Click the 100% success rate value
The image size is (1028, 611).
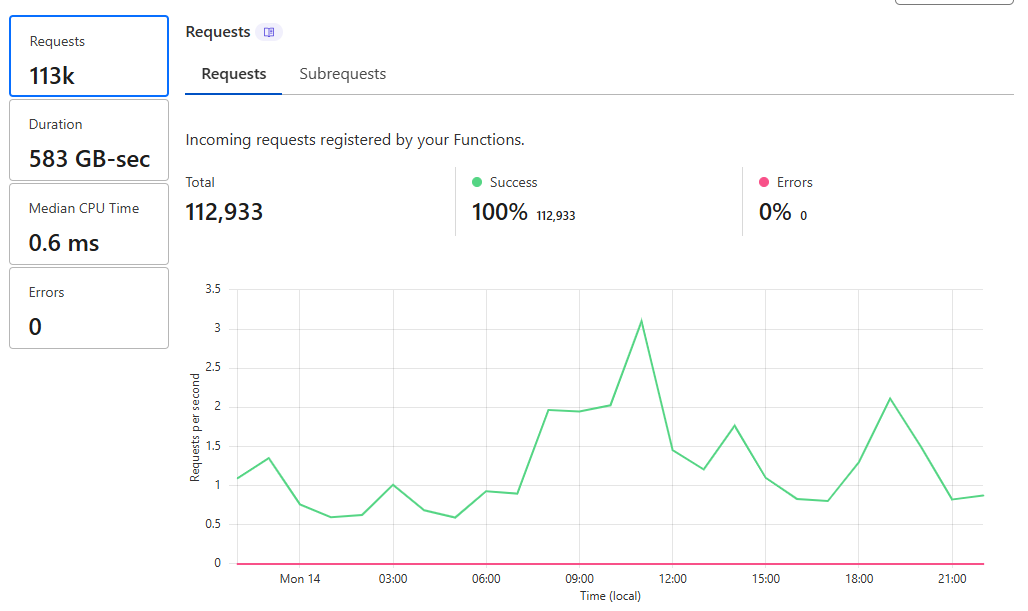tap(499, 212)
